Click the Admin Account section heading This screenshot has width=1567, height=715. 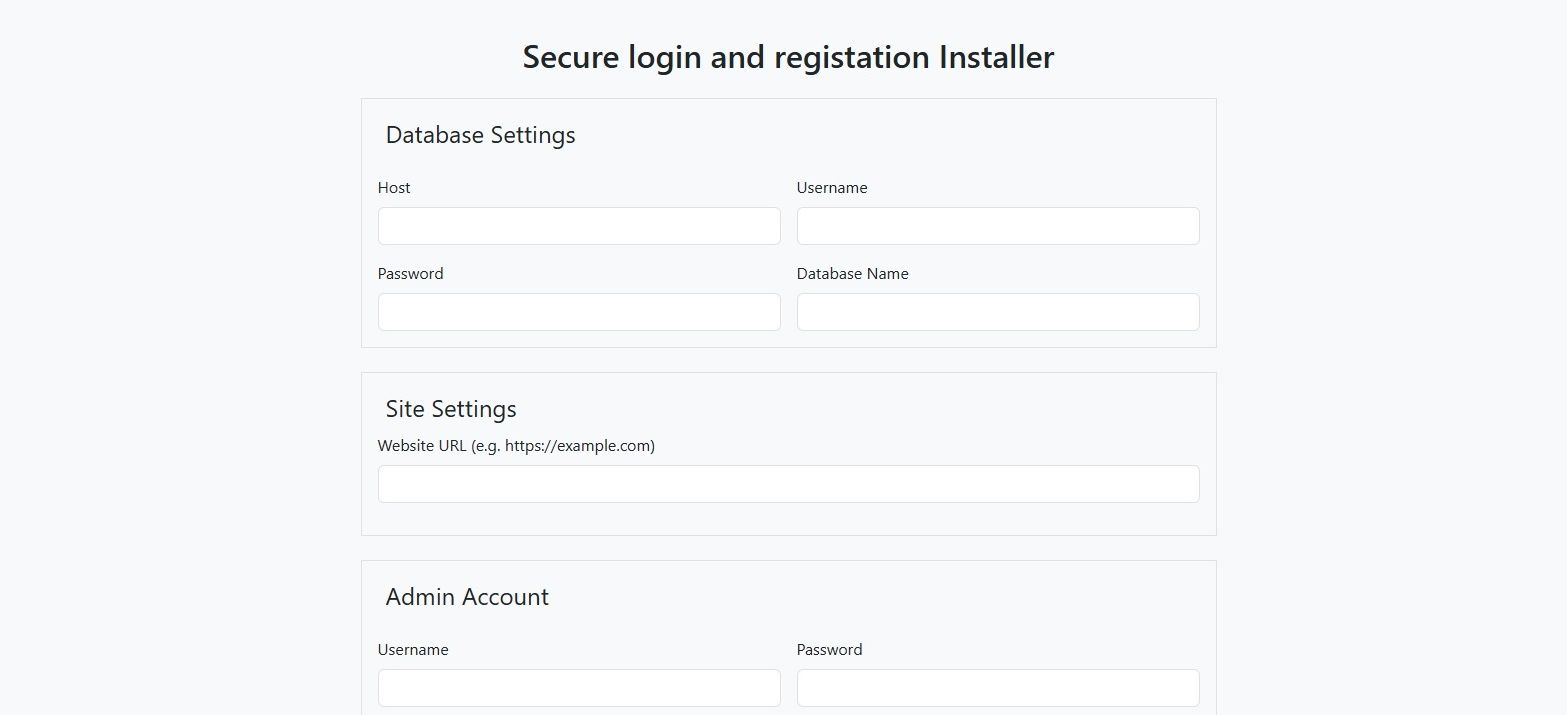(467, 597)
